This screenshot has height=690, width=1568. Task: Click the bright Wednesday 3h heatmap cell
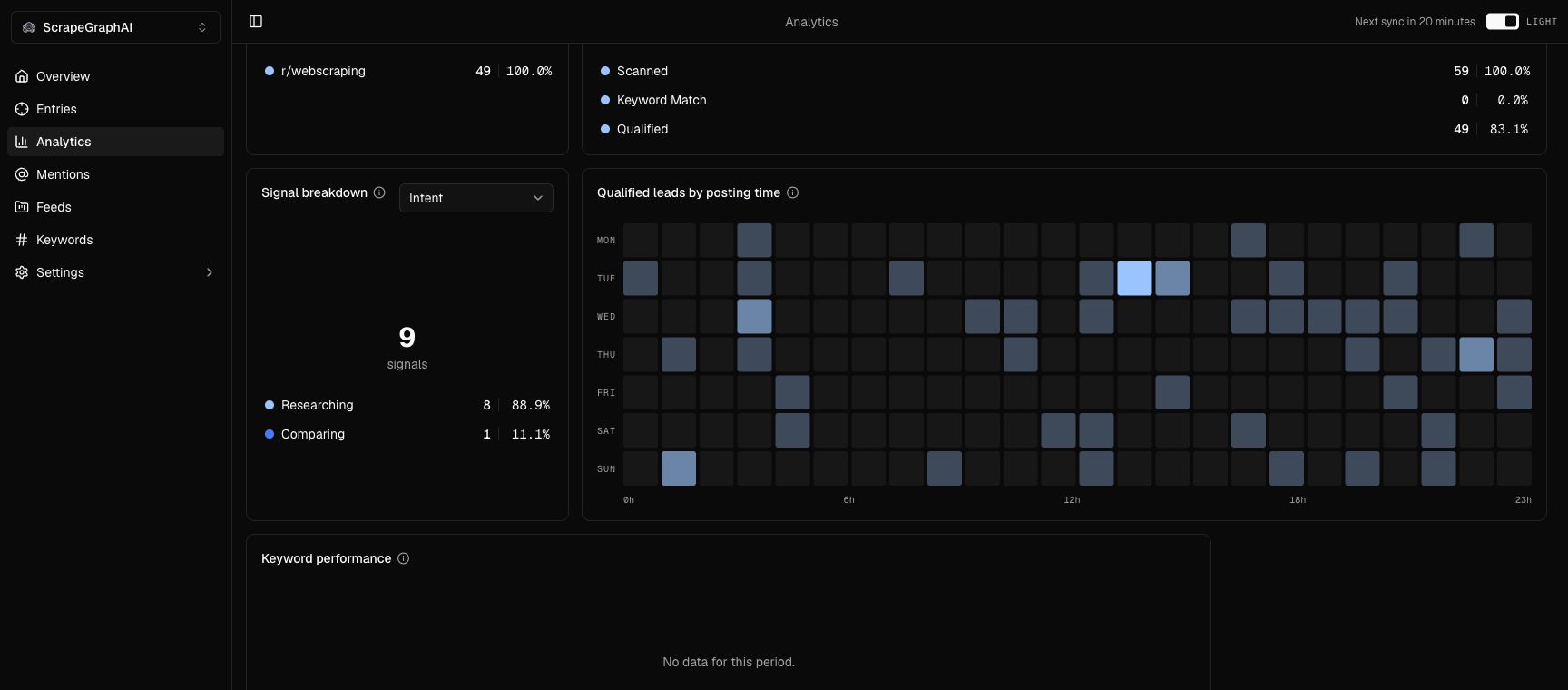click(755, 317)
